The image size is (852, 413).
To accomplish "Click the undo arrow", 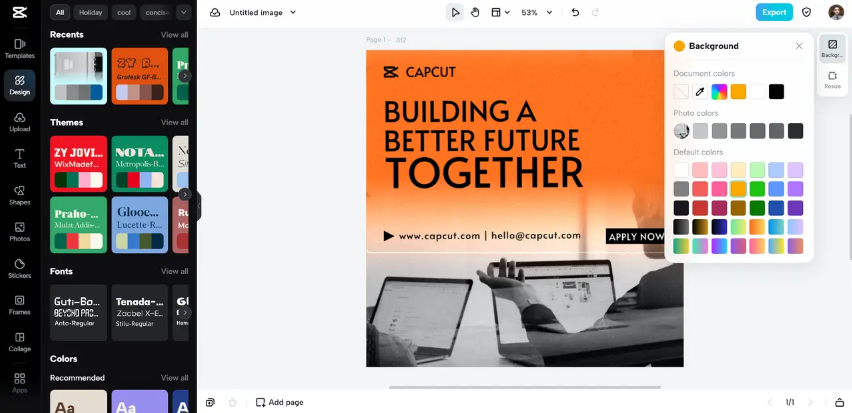I will (575, 12).
